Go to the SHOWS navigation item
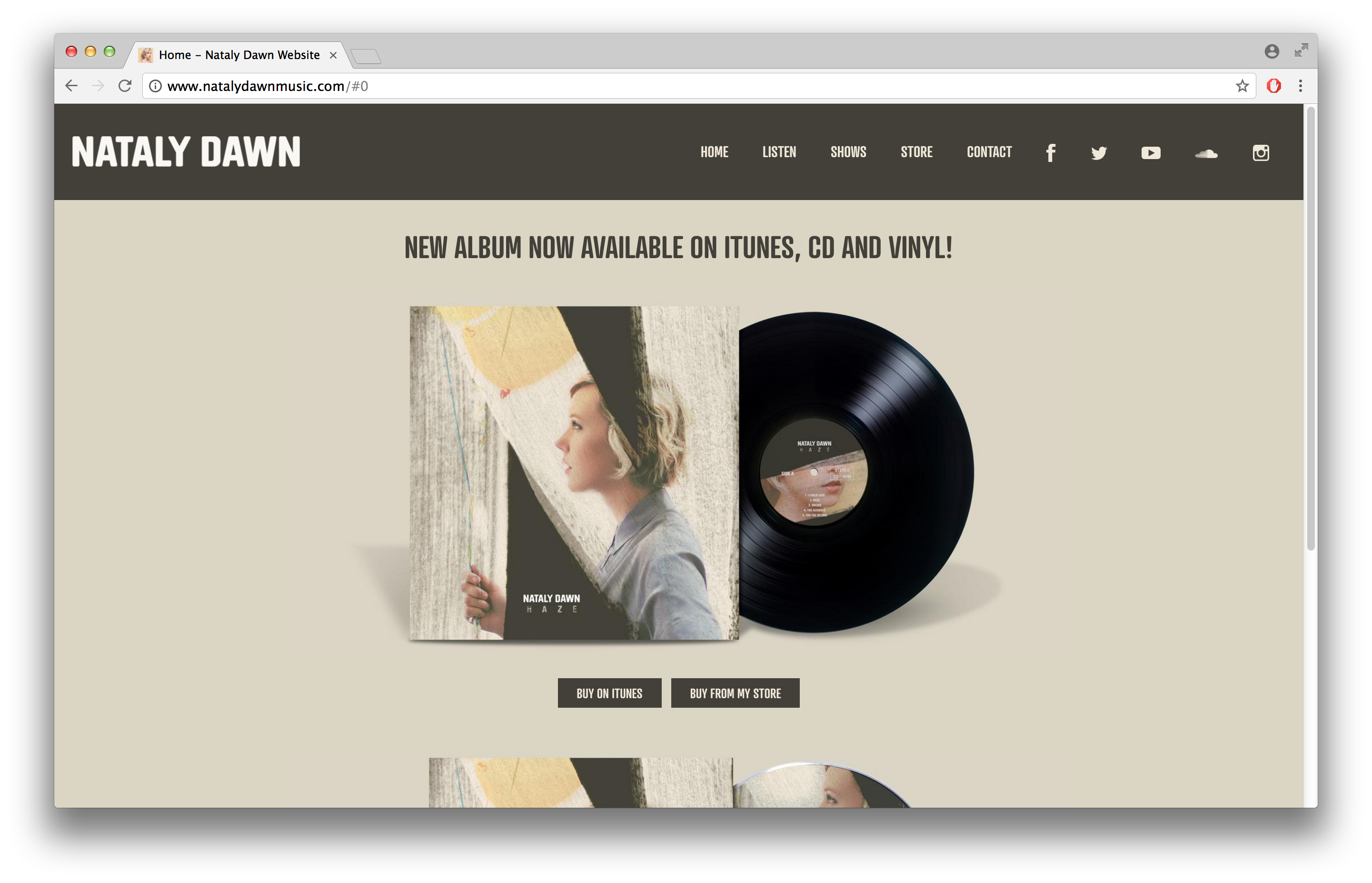1372x883 pixels. (x=848, y=152)
